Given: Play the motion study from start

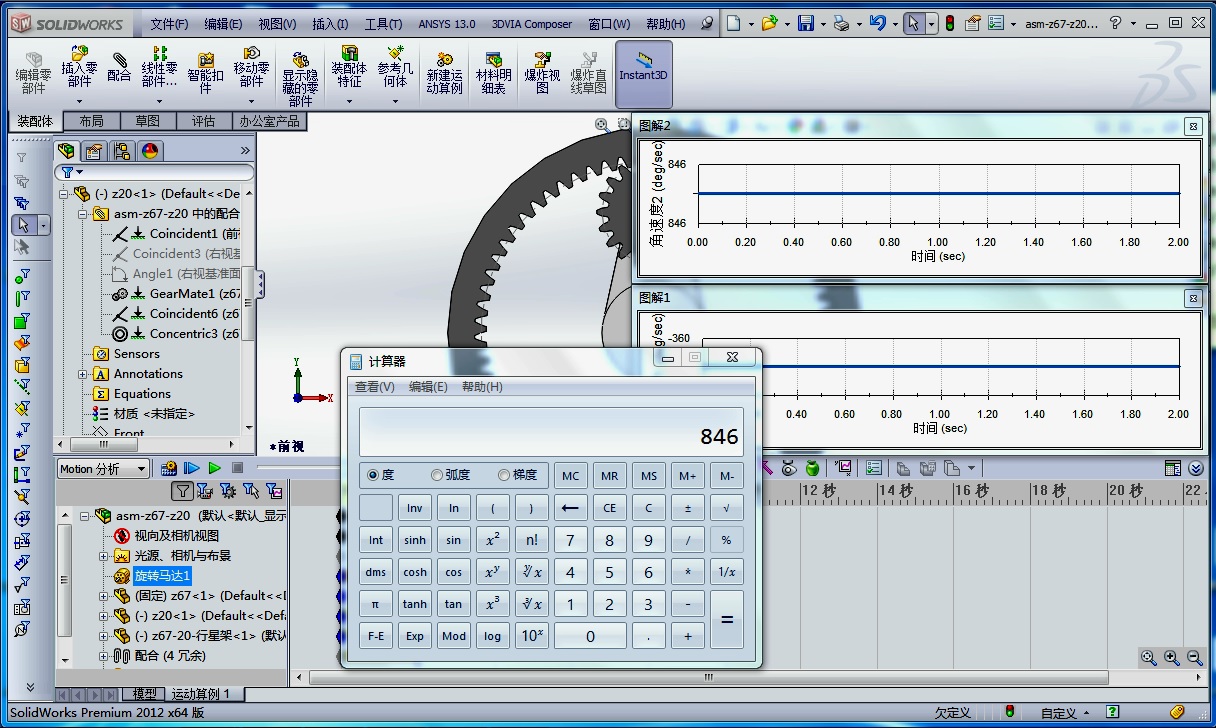Looking at the screenshot, I should click(x=192, y=468).
